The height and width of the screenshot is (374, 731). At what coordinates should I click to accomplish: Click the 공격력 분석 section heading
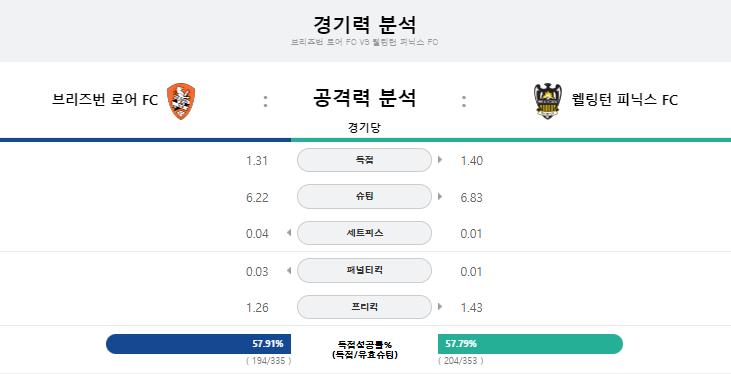(x=364, y=98)
